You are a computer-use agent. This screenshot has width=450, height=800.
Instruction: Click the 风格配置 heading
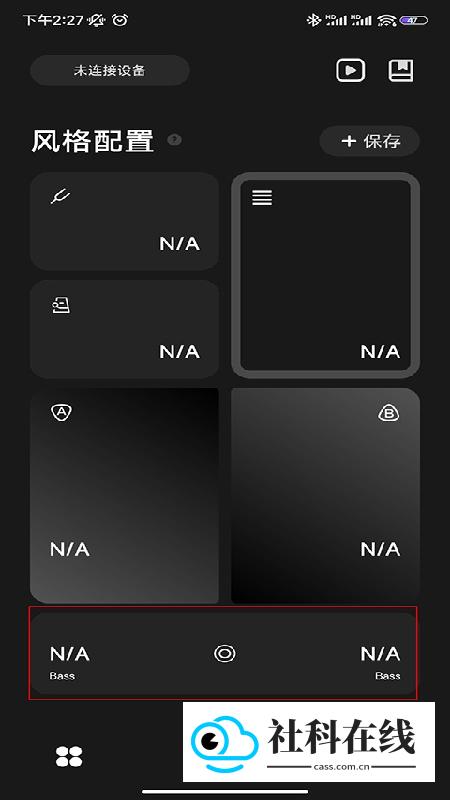tap(92, 141)
